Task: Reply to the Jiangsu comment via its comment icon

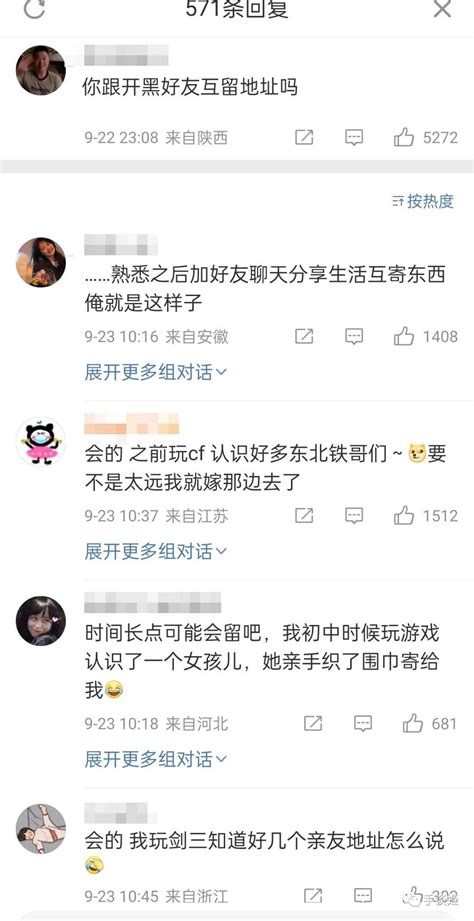Action: pyautogui.click(x=354, y=516)
